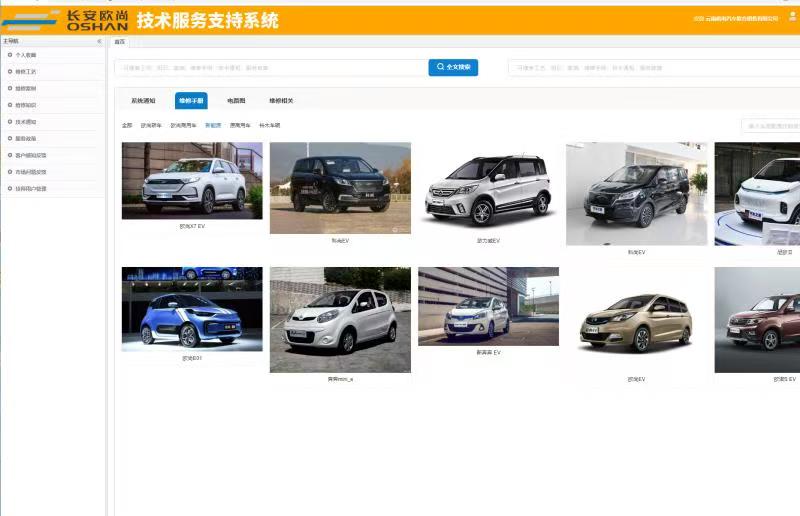Open the silver 奔奔mini_e car thumbnail
The image size is (800, 516).
point(340,319)
